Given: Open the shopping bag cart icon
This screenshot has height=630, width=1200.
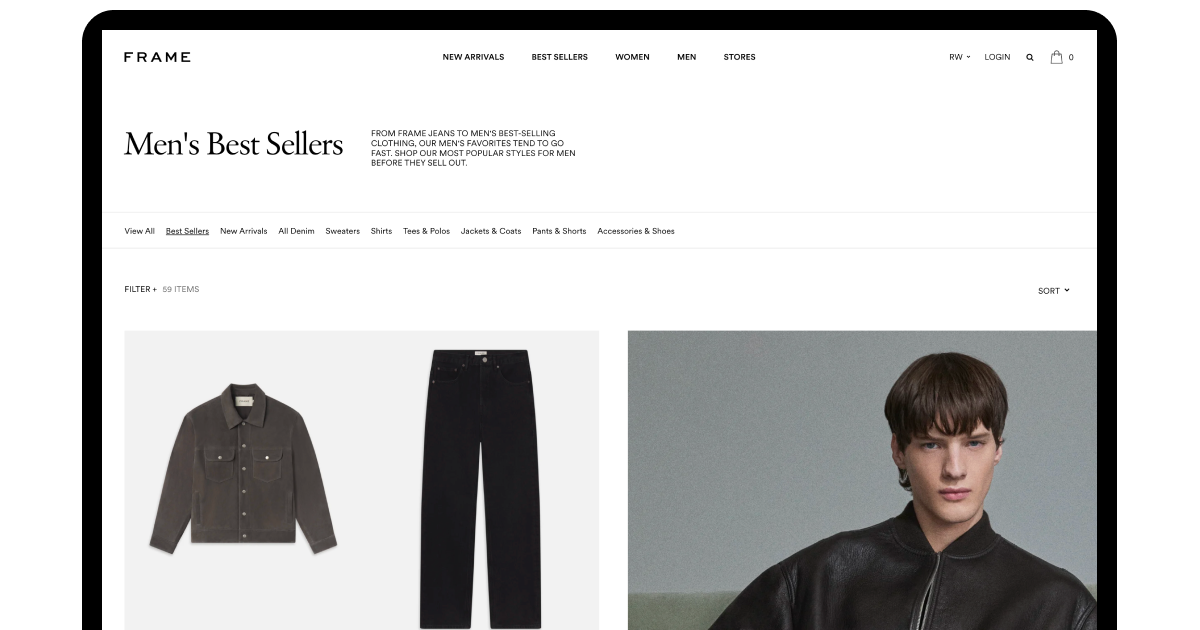Looking at the screenshot, I should (1056, 57).
